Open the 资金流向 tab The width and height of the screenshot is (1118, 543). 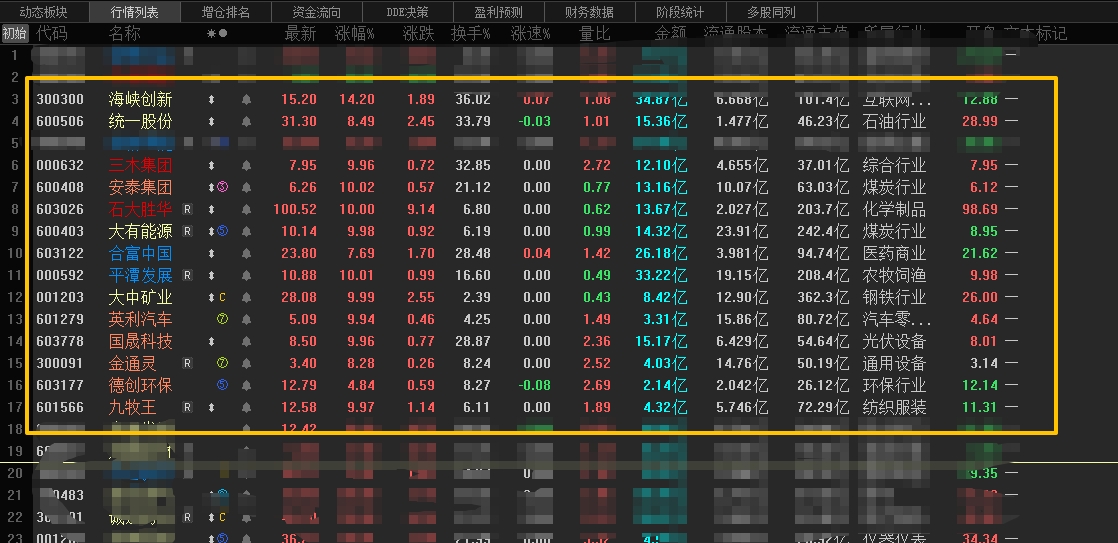coord(317,12)
